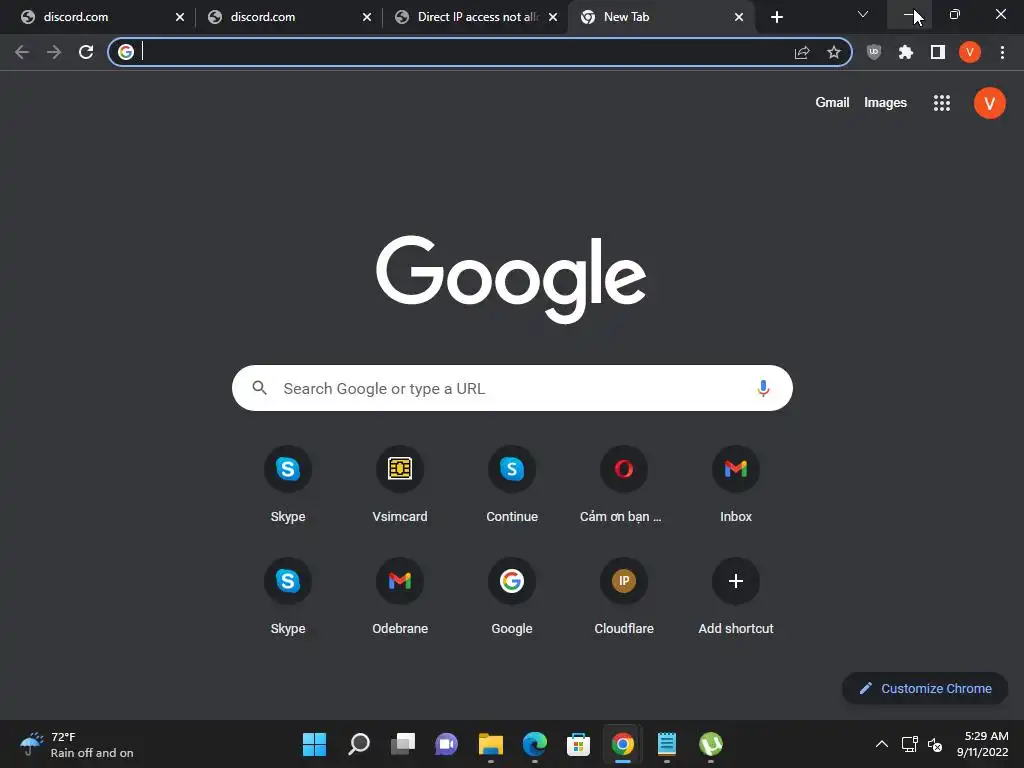Image resolution: width=1024 pixels, height=768 pixels.
Task: Open the Vsimcard shortcut
Action: coord(400,484)
